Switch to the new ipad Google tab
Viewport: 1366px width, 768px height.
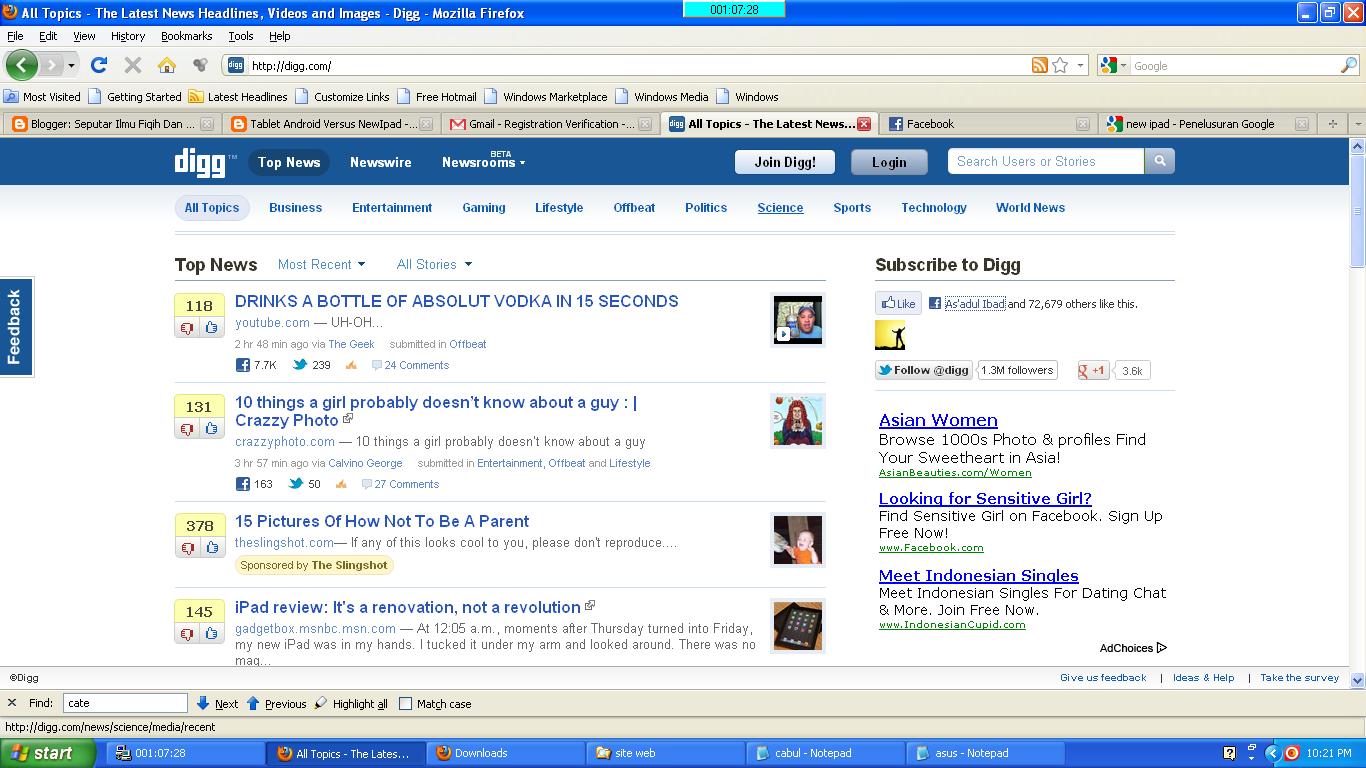[1207, 124]
